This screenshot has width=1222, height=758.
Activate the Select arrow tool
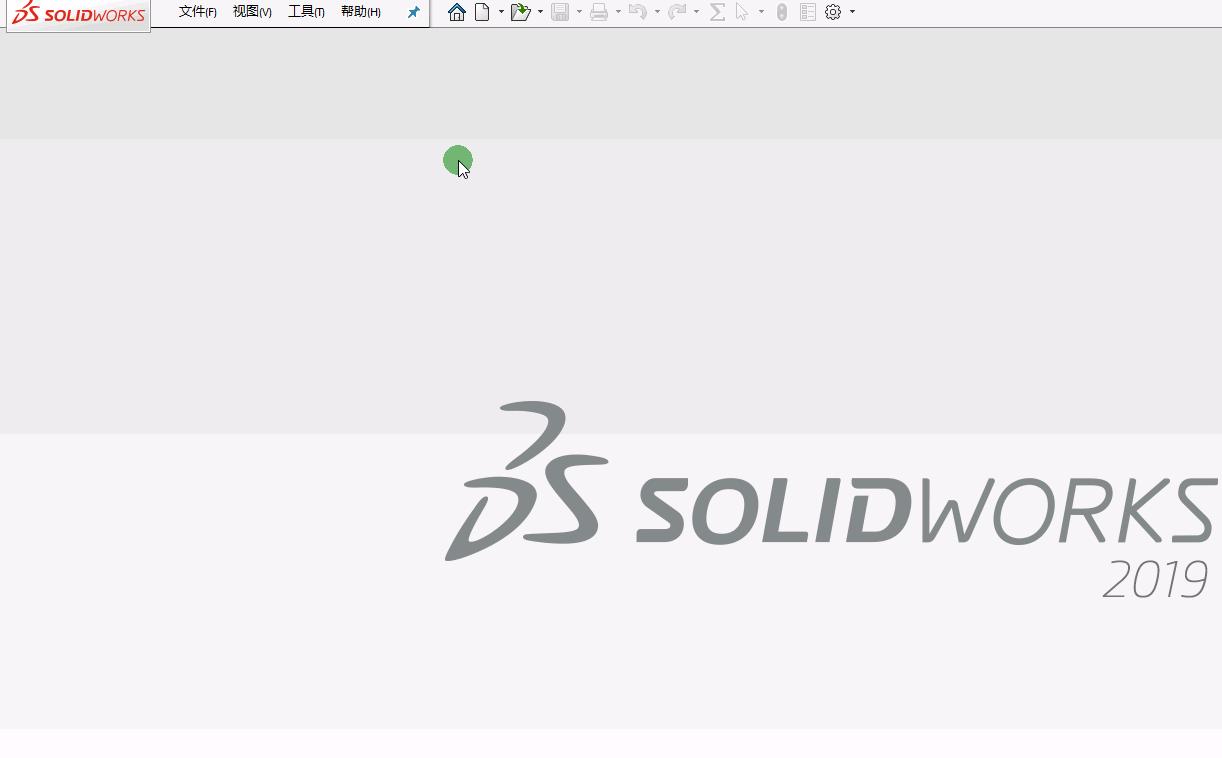[x=742, y=12]
